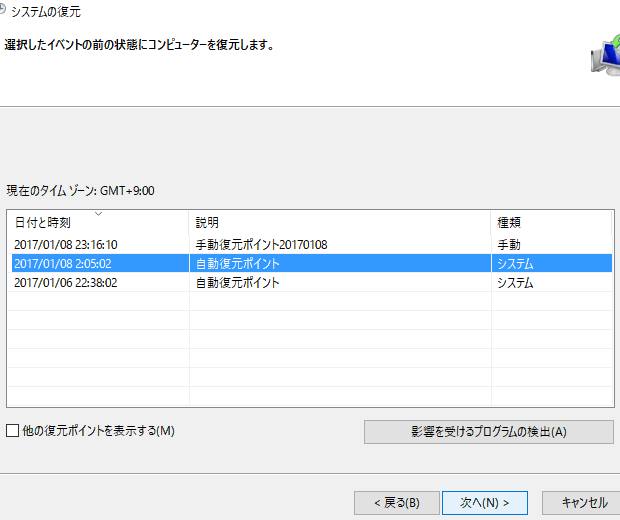
Task: Click 自動復元ポイント in the highlighted row
Action: (x=237, y=264)
